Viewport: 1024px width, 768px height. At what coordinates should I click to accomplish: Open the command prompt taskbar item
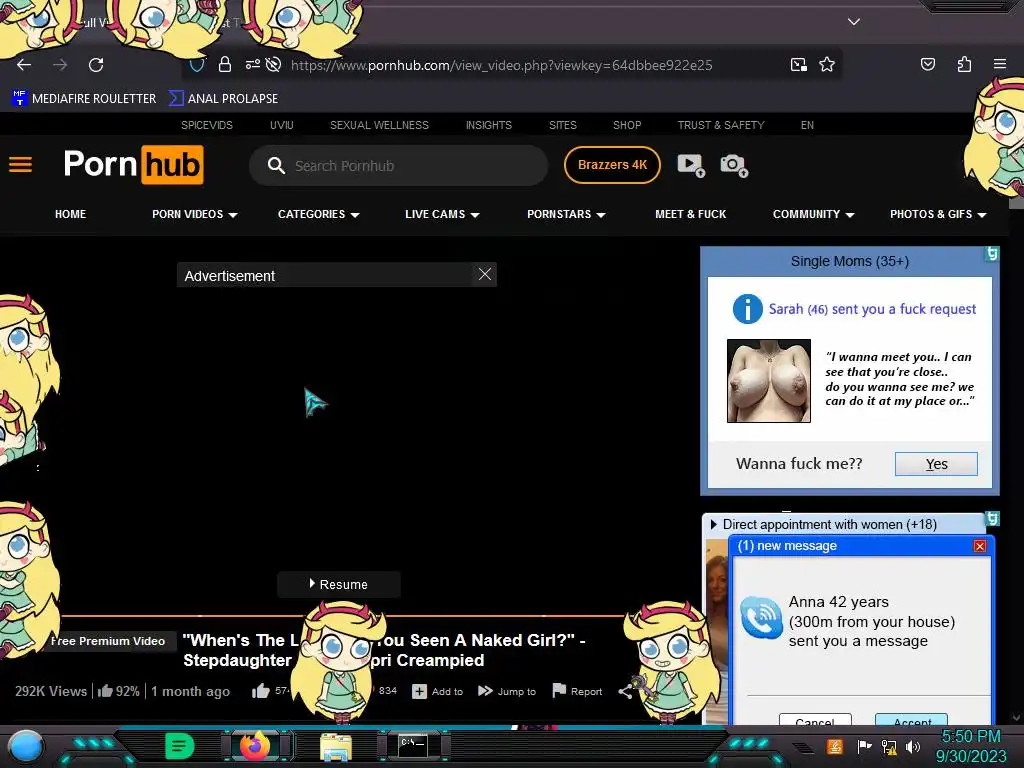pyautogui.click(x=413, y=746)
